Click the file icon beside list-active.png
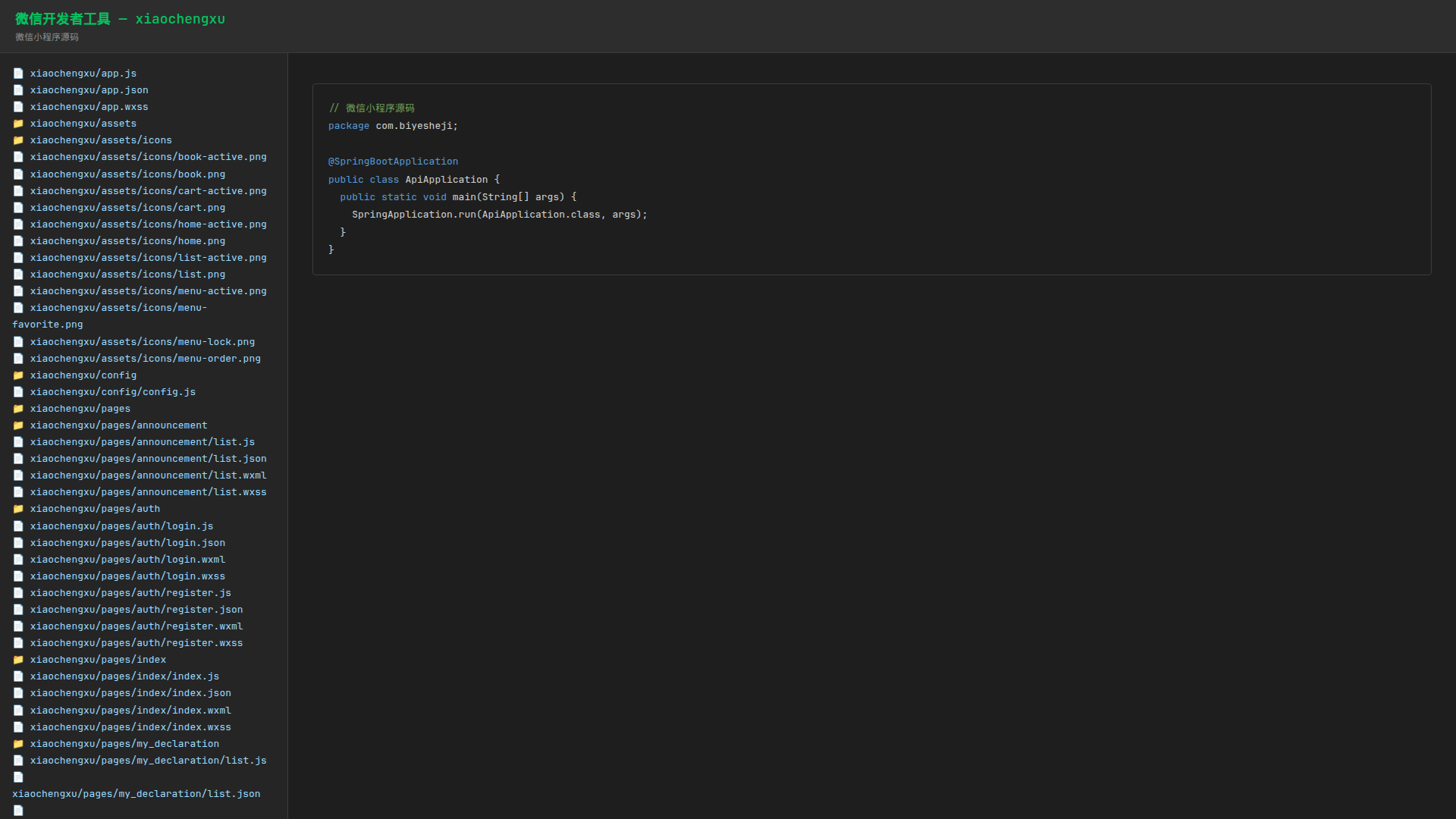 18,258
